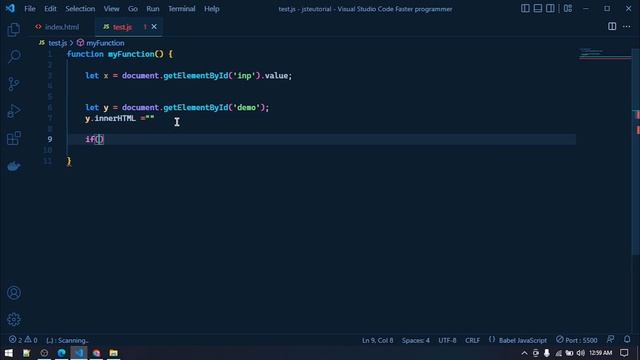Screen dimensions: 640x360
Task: Split the editor to the right
Action: pyautogui.click(x=612, y=27)
